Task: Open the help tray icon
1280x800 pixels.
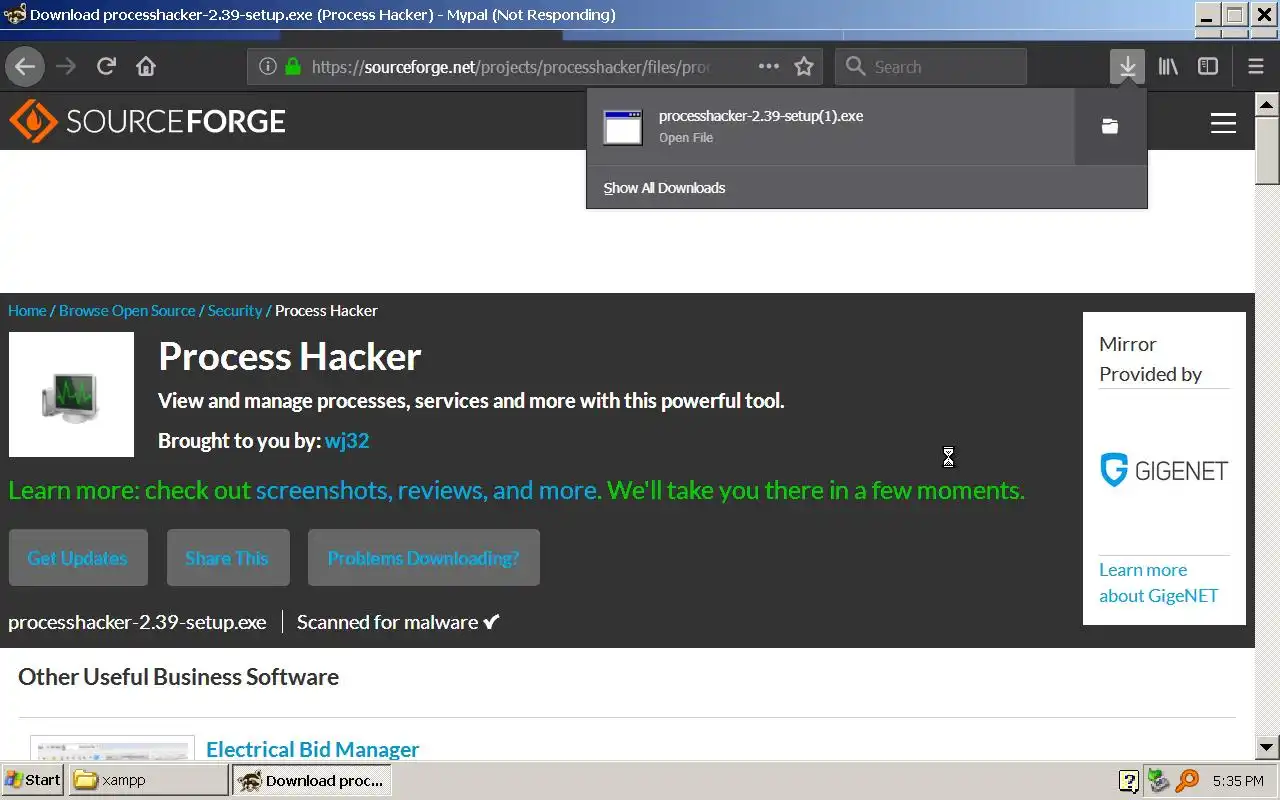Action: click(x=1129, y=780)
